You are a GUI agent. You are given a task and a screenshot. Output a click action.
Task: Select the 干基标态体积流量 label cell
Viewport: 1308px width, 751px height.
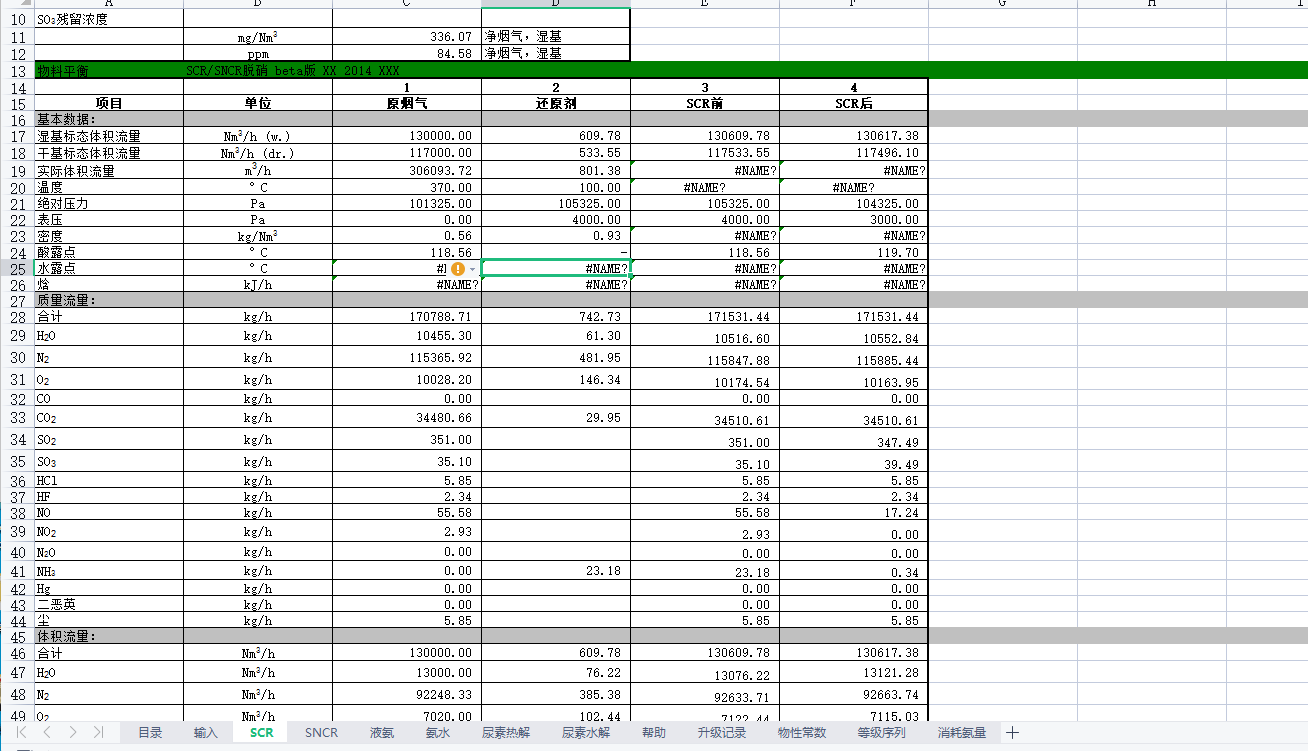(109, 153)
